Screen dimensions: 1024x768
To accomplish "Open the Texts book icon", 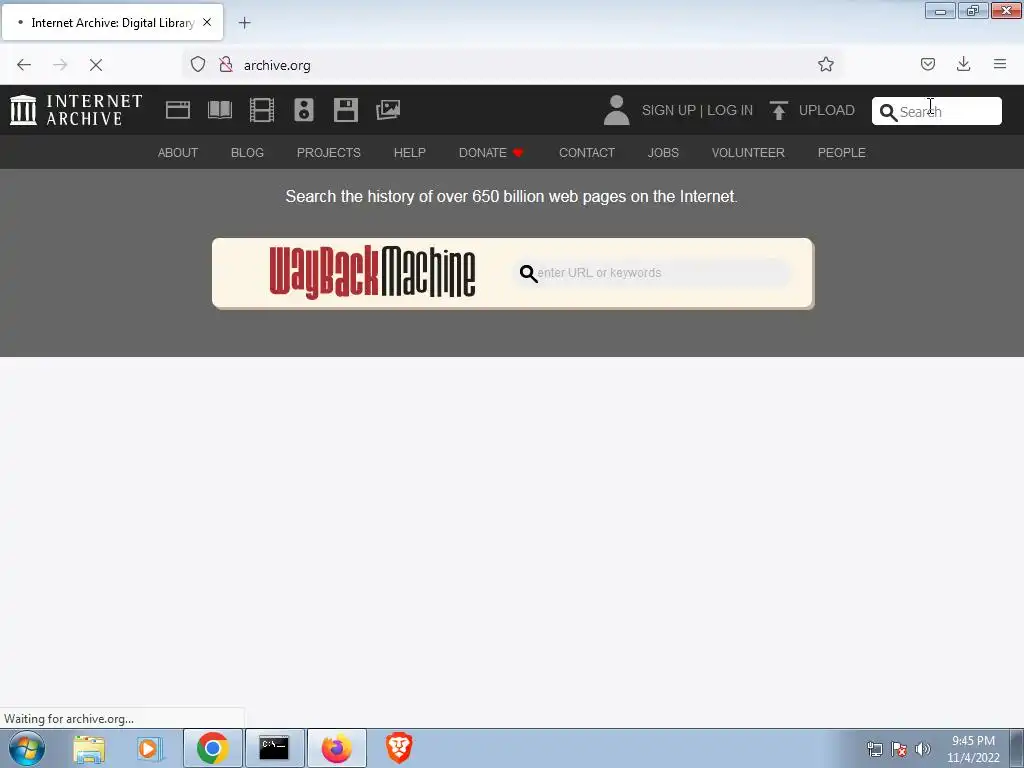I will (219, 110).
